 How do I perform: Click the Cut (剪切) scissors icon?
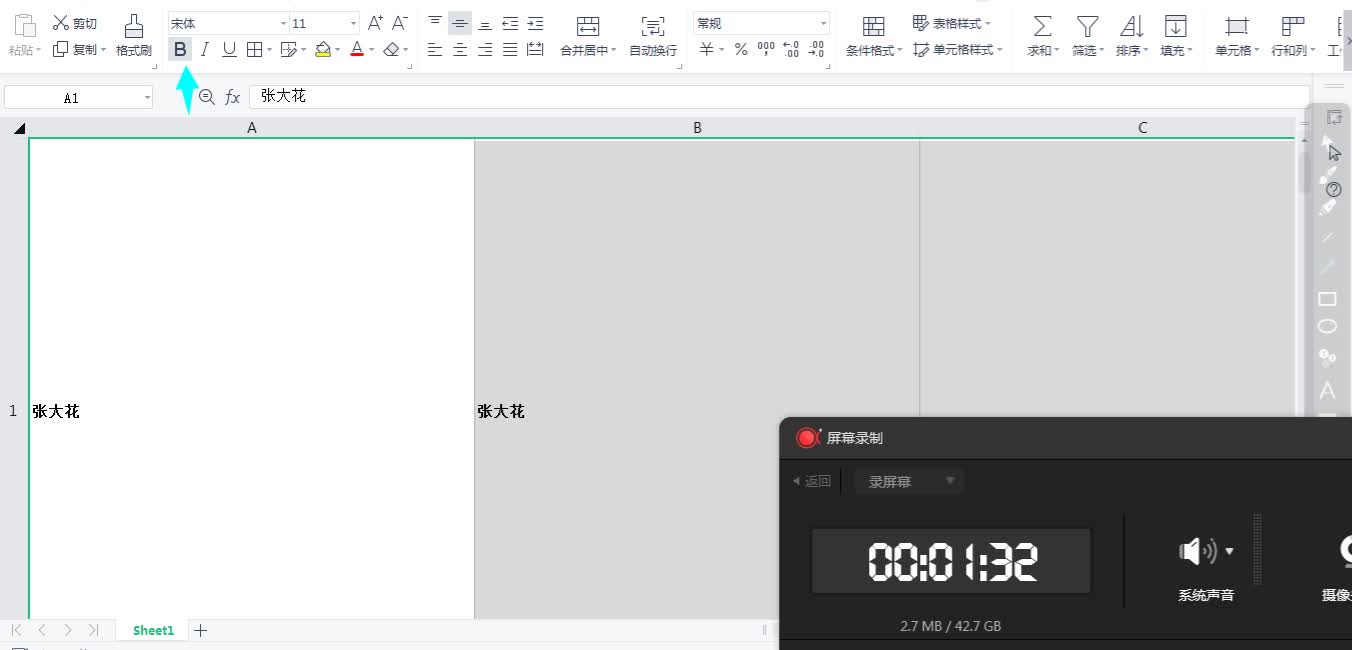(61, 23)
